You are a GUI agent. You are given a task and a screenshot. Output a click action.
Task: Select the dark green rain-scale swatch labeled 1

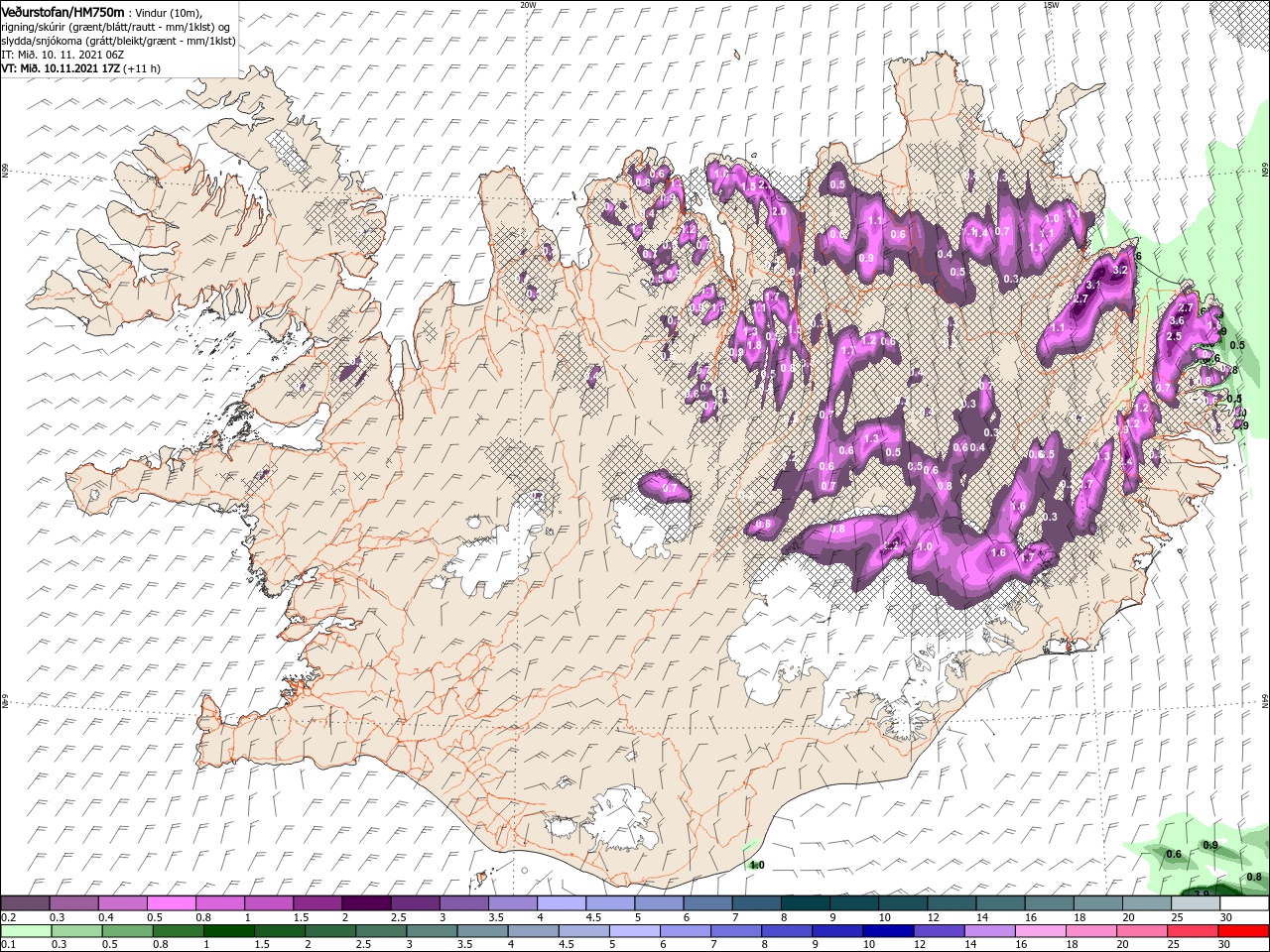[229, 930]
